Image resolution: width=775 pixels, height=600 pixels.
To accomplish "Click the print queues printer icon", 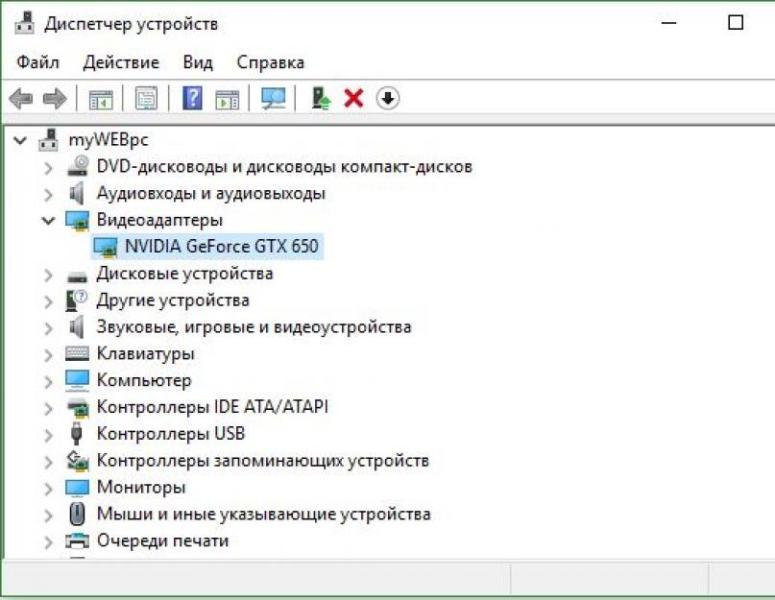I will coord(78,541).
